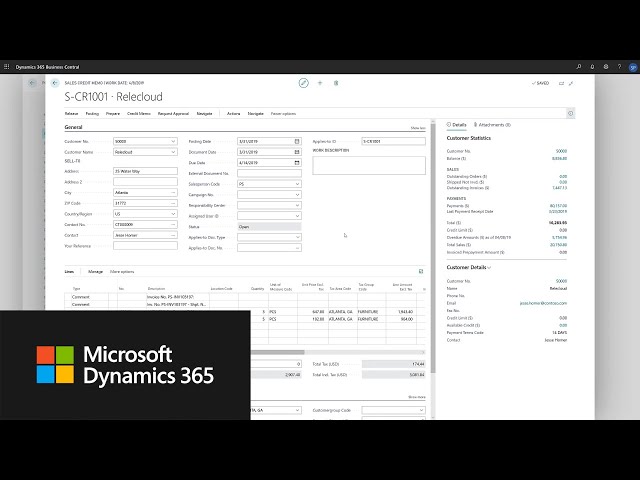Open search with the magnifier icon
Screen dimensions: 640x480
click(x=579, y=67)
